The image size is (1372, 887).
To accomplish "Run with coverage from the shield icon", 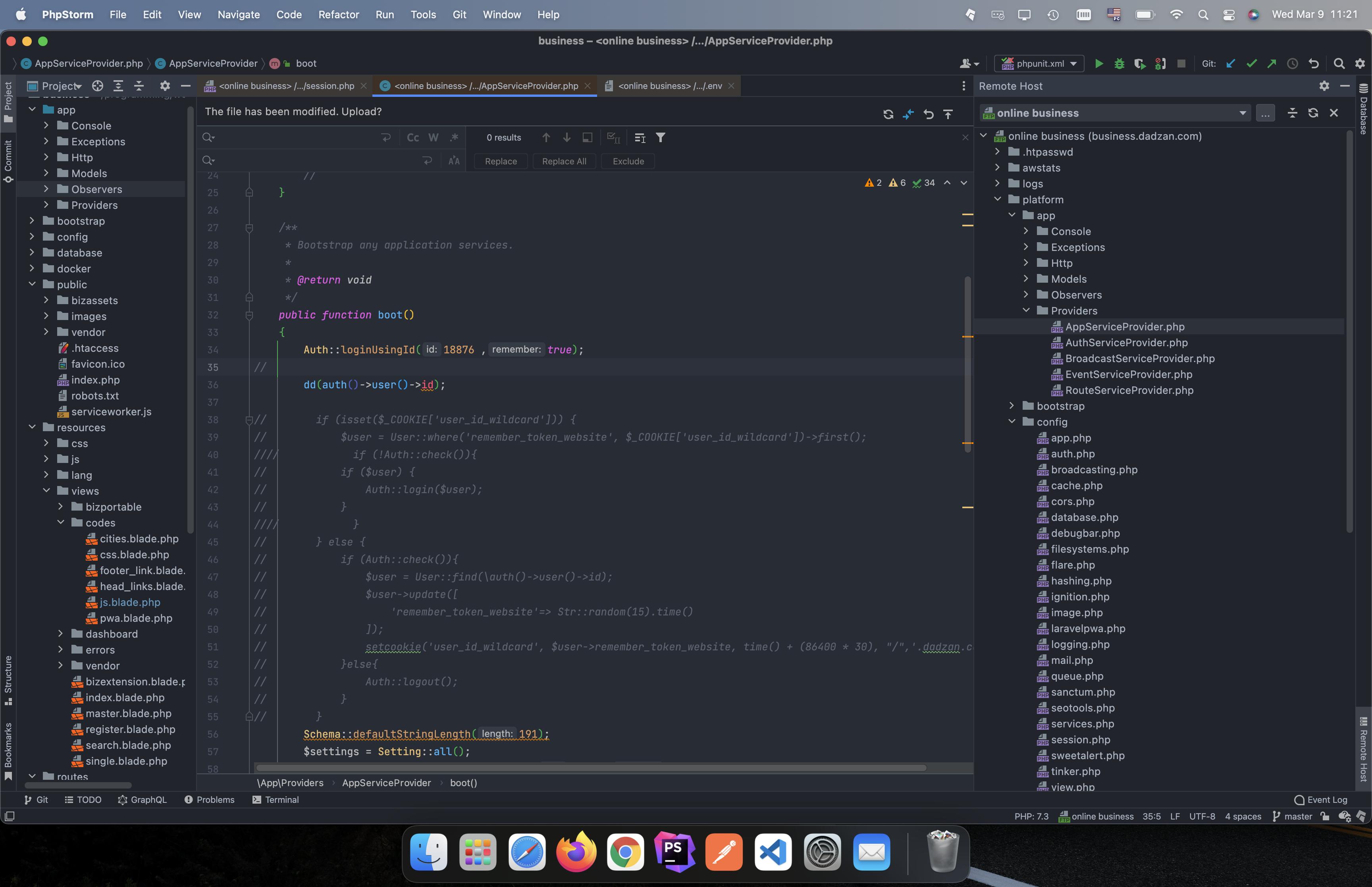I will tap(1139, 64).
